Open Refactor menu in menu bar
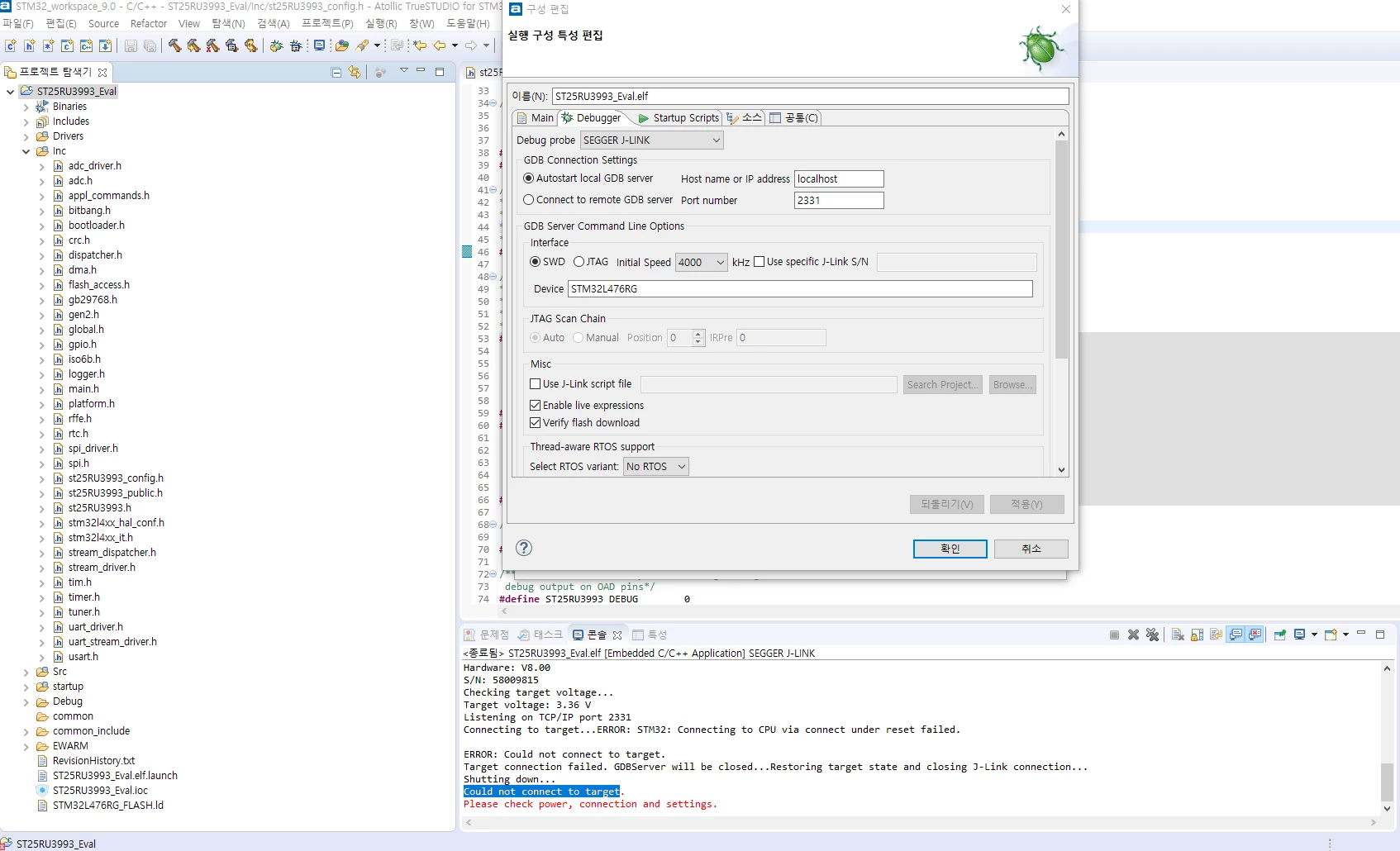 click(149, 24)
